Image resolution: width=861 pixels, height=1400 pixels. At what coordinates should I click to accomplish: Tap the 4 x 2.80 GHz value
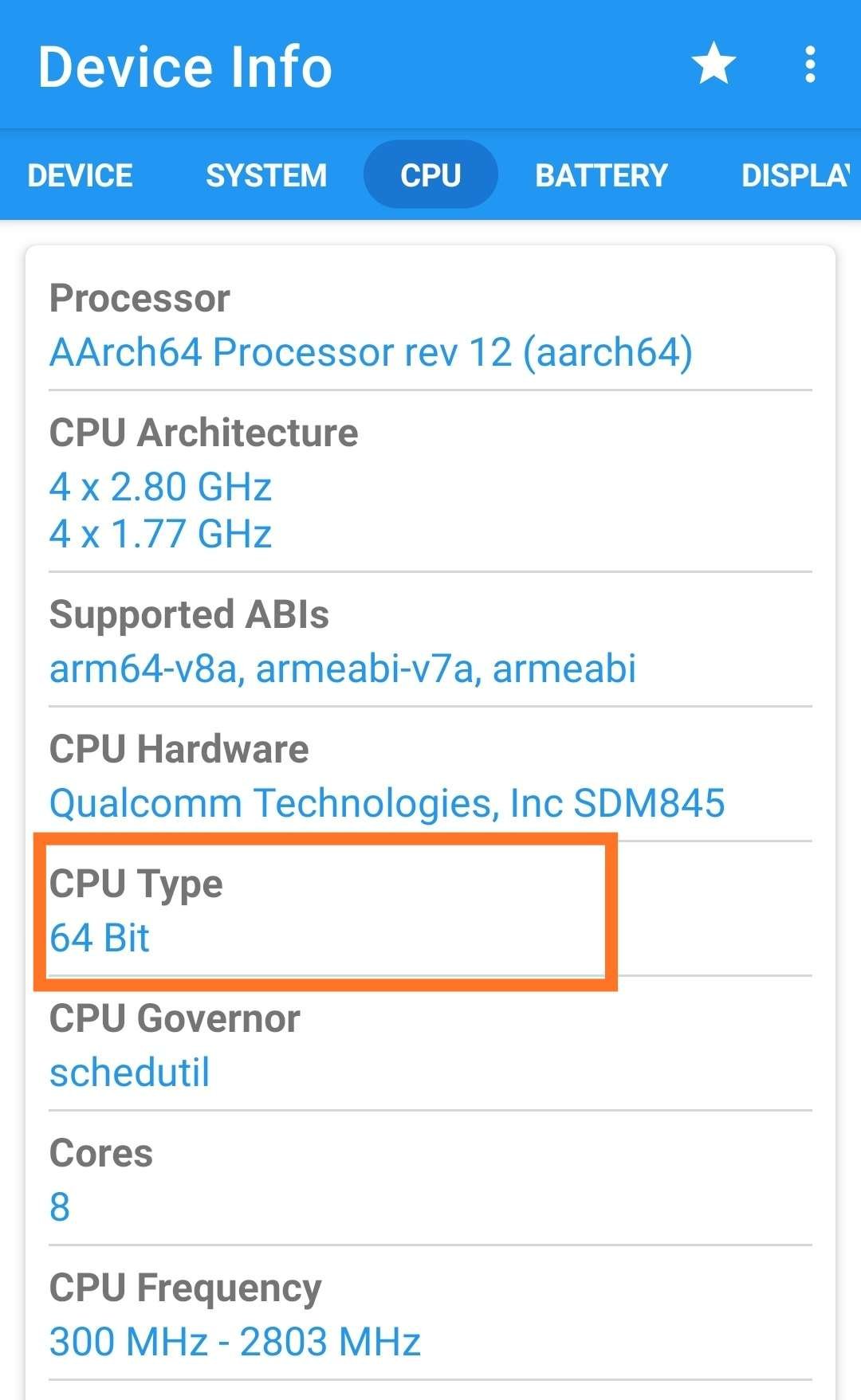[160, 487]
